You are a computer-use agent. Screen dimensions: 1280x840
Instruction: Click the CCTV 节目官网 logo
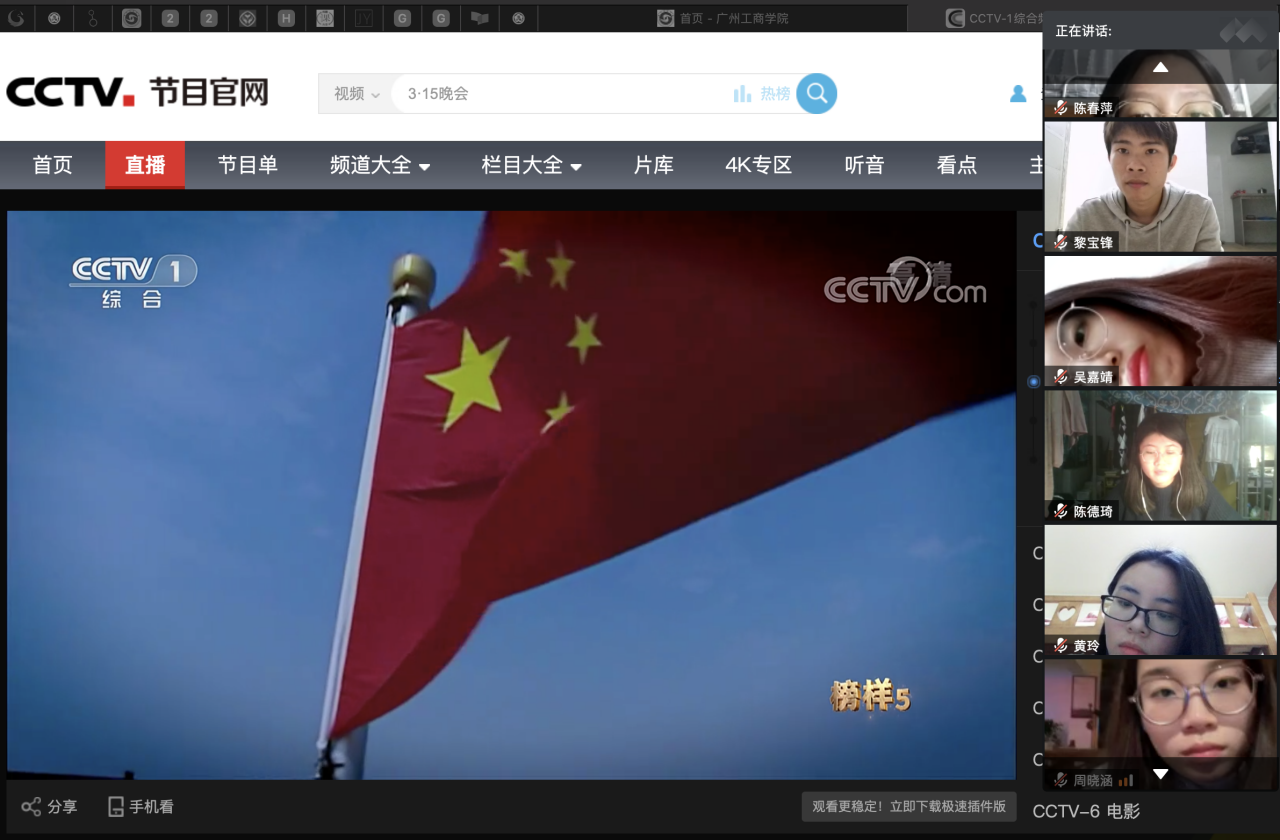click(x=137, y=93)
